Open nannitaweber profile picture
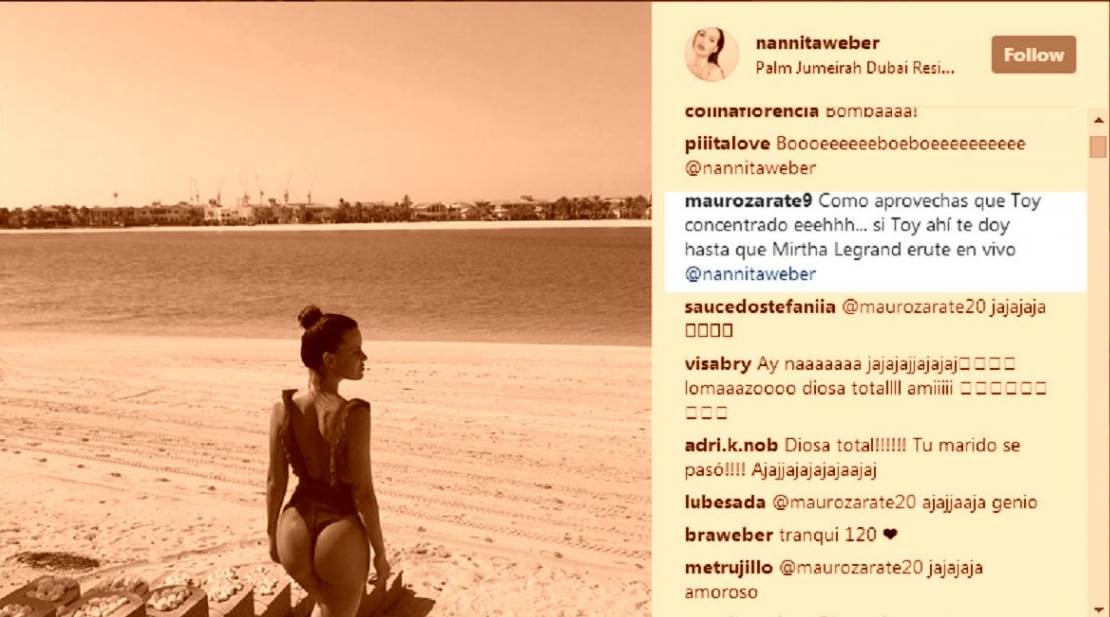 [x=711, y=54]
